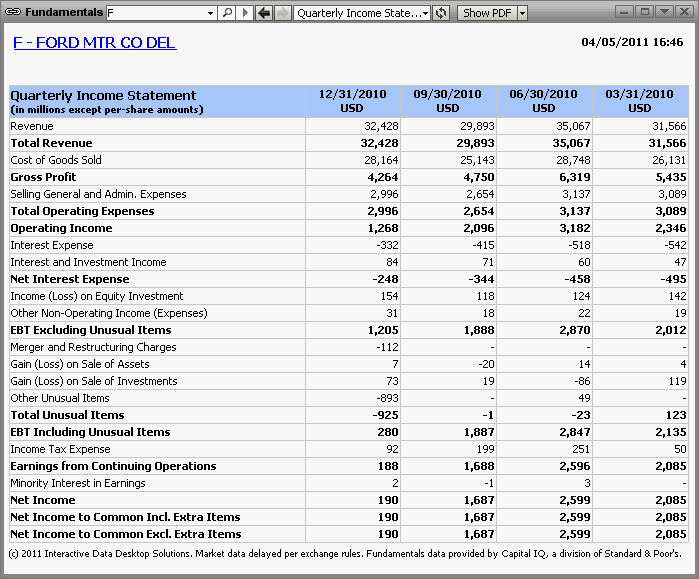This screenshot has height=579, width=699.
Task: Open the symbol entry dropdown arrow
Action: click(210, 13)
